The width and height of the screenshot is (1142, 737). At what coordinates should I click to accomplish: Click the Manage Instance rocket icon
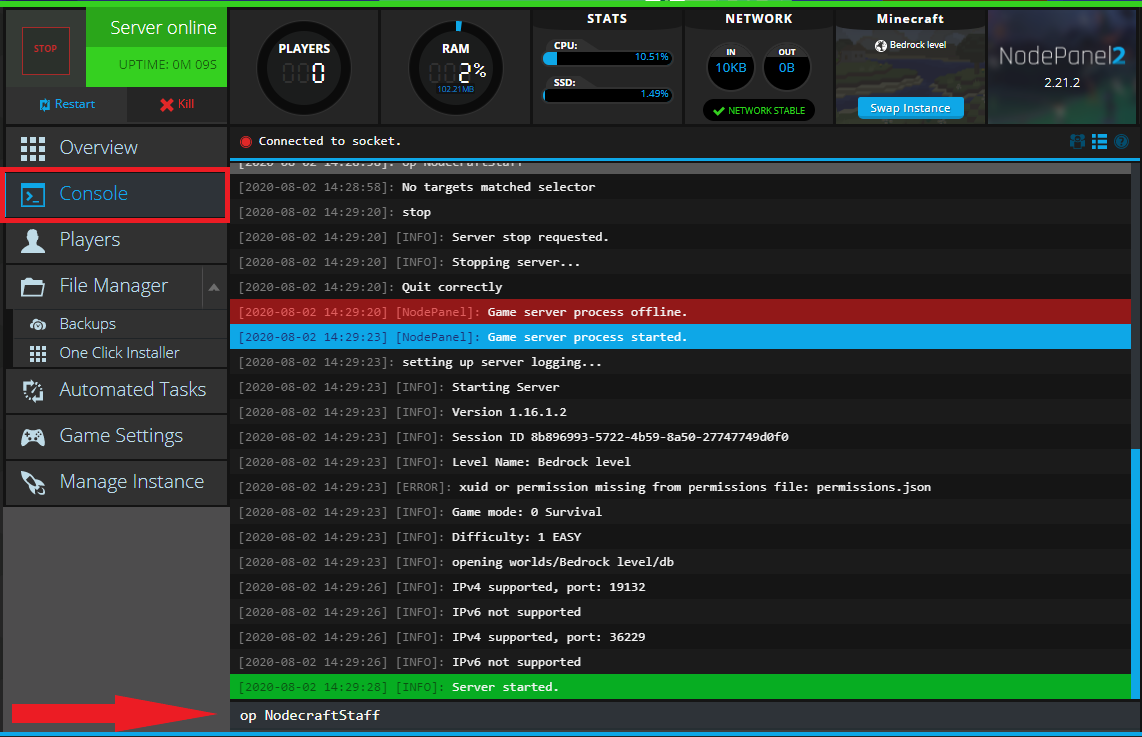(x=33, y=482)
